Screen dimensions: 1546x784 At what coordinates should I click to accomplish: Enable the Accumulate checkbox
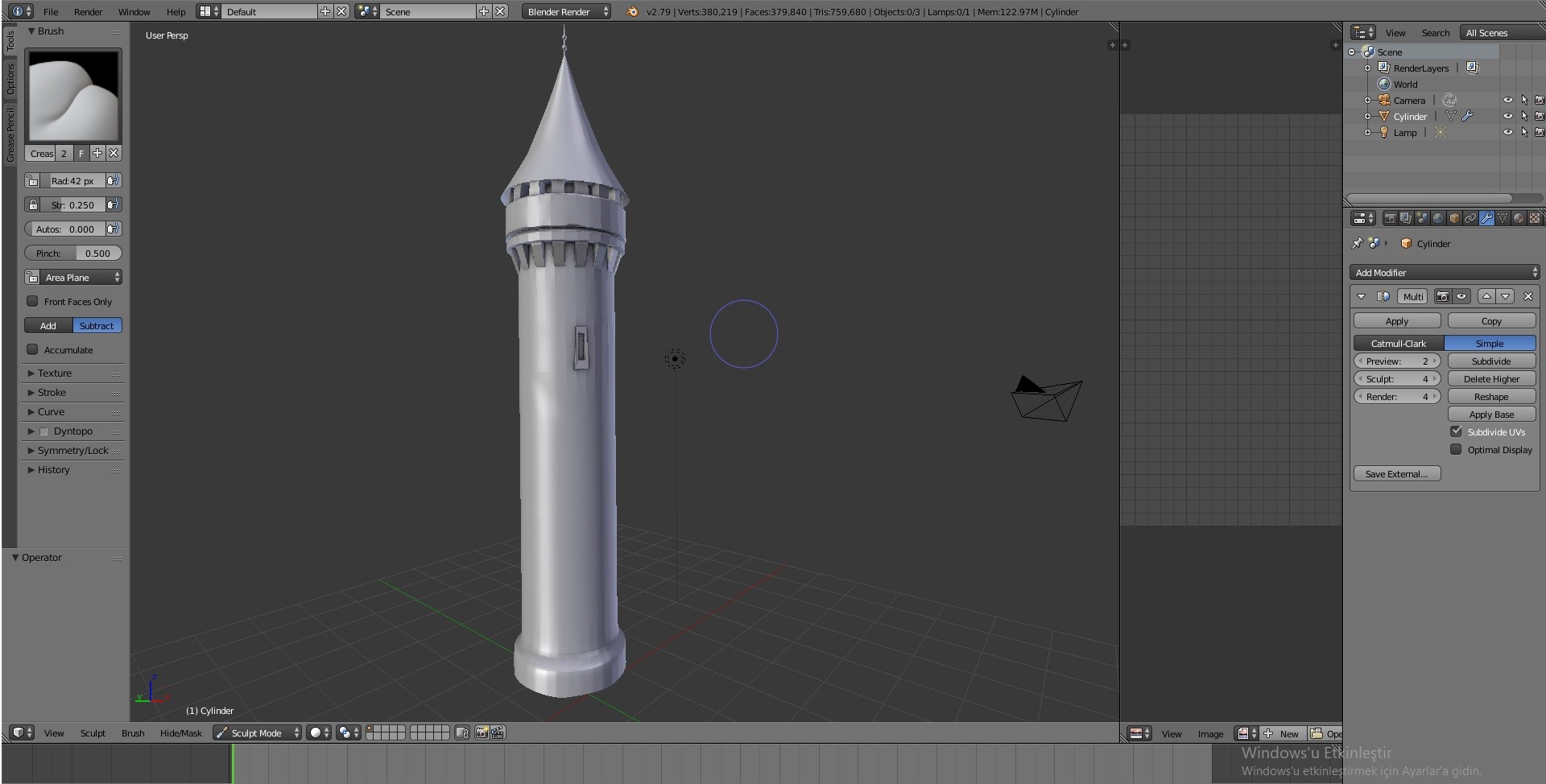[32, 349]
